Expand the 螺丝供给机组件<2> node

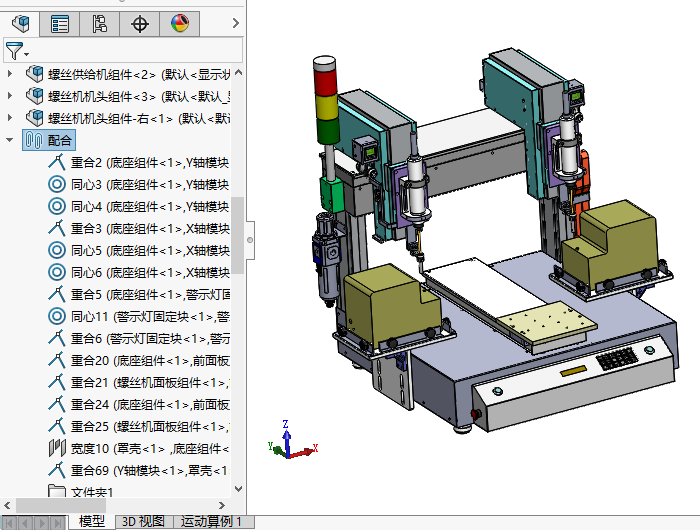[10, 73]
